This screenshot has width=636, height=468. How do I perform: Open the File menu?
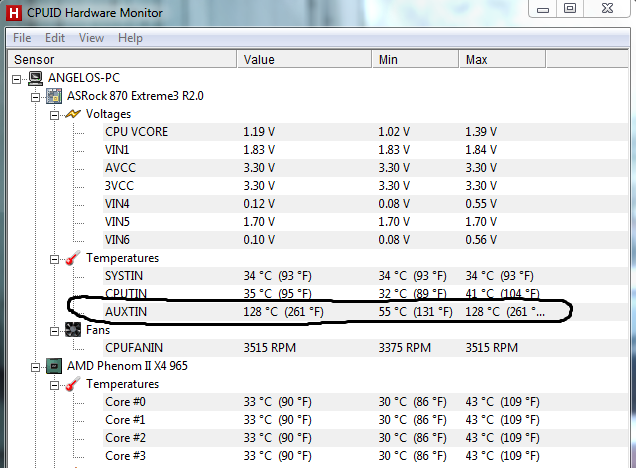pos(22,38)
